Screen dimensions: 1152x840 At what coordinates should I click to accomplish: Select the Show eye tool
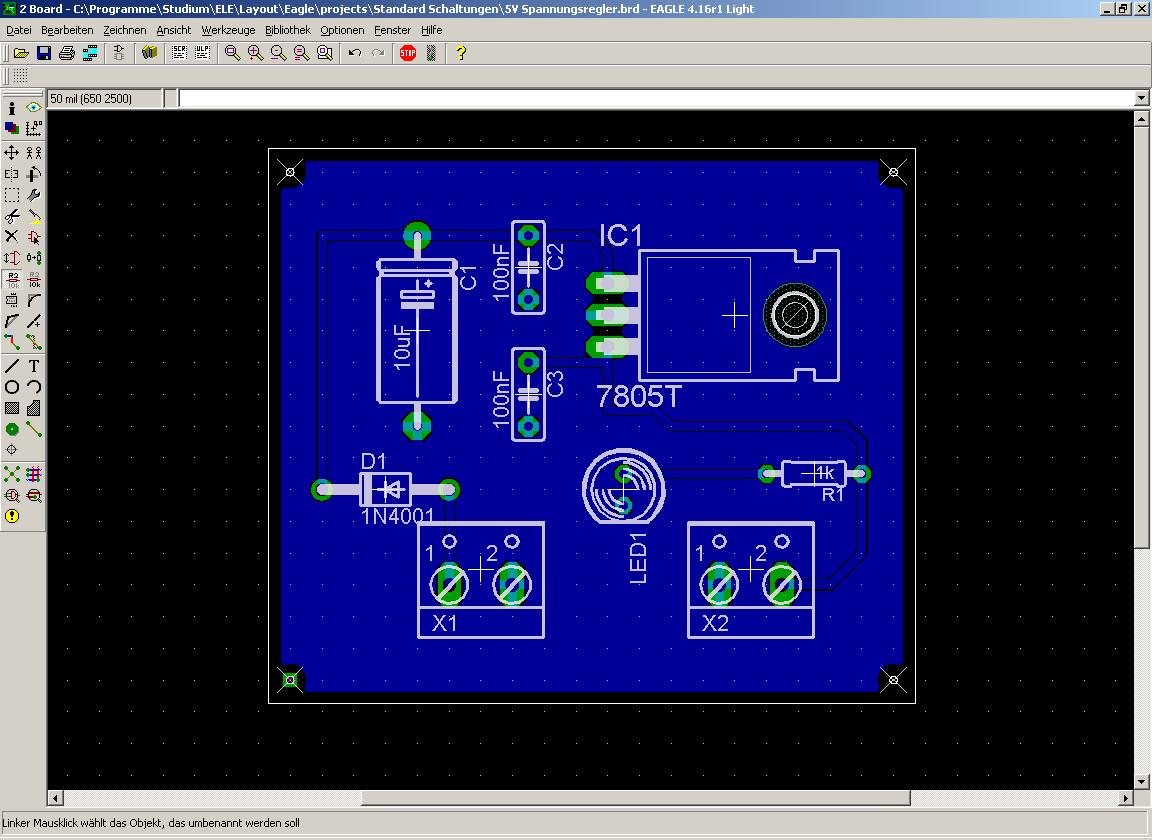pos(34,107)
